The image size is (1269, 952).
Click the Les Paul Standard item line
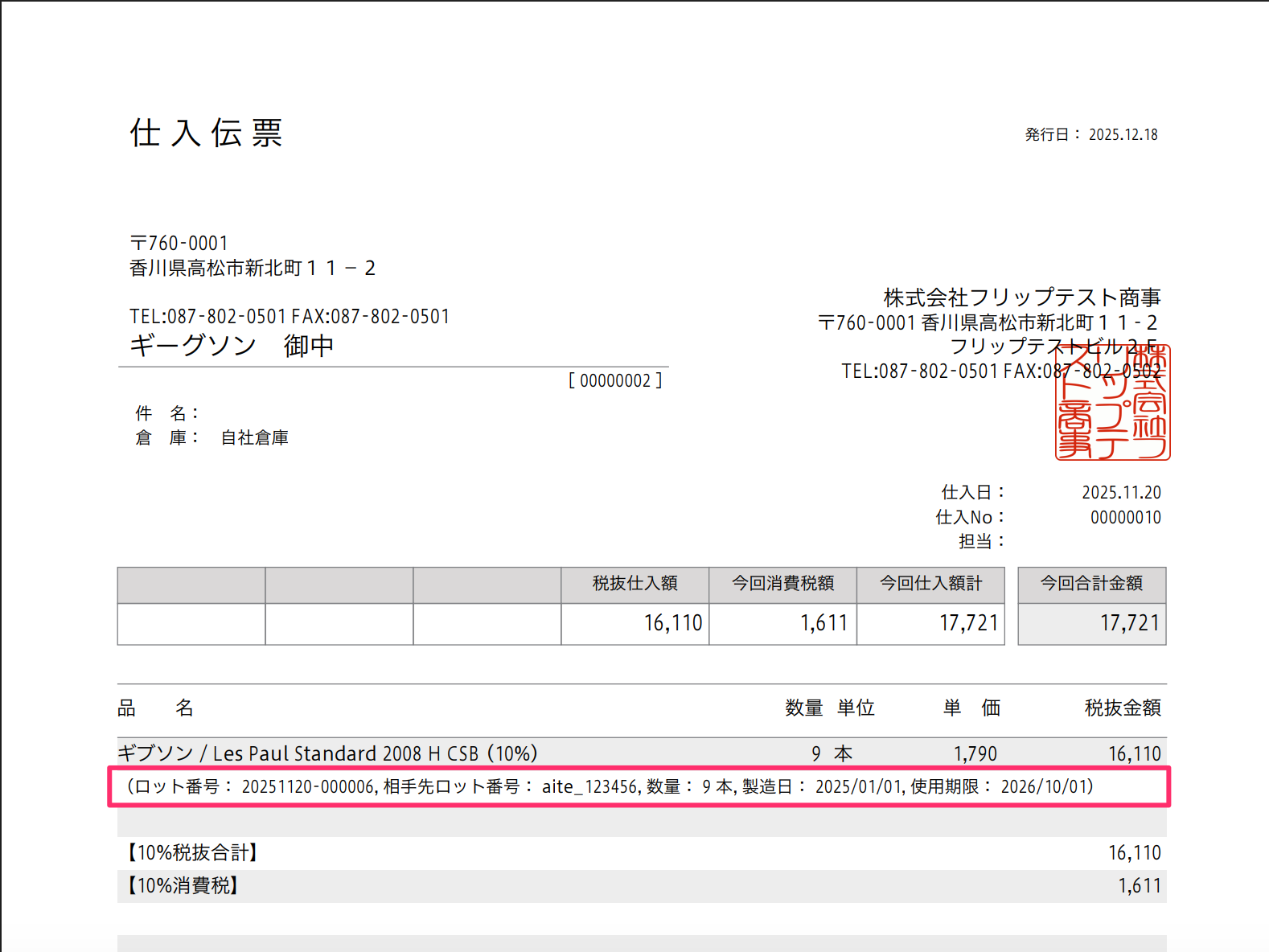[642, 753]
